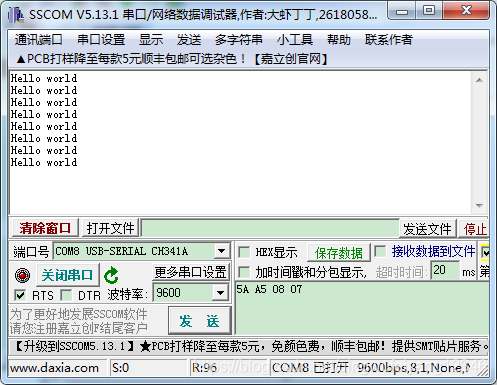Screen dimensions: 497x385
Task: Click the green refresh ports arrow icon
Action: (x=111, y=275)
